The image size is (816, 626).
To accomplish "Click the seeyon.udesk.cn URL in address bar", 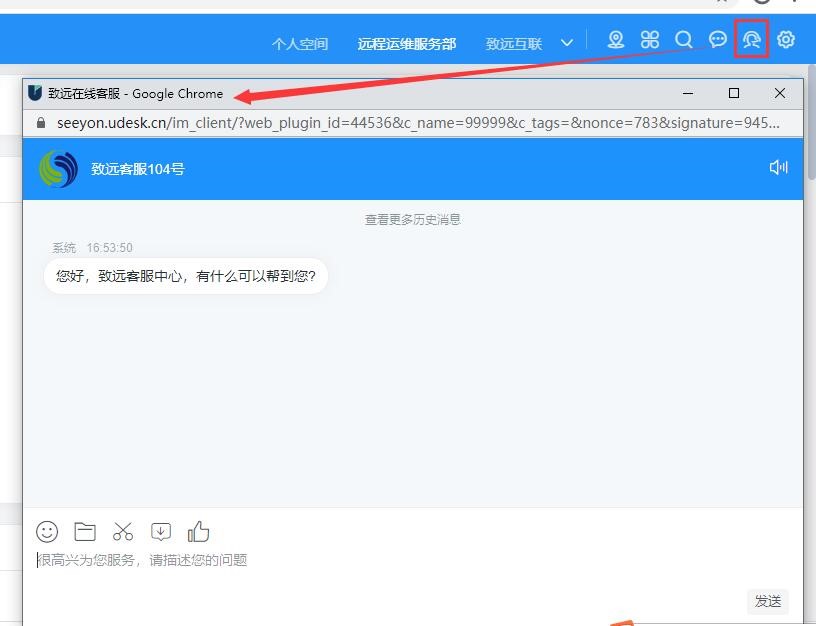I will click(x=418, y=123).
